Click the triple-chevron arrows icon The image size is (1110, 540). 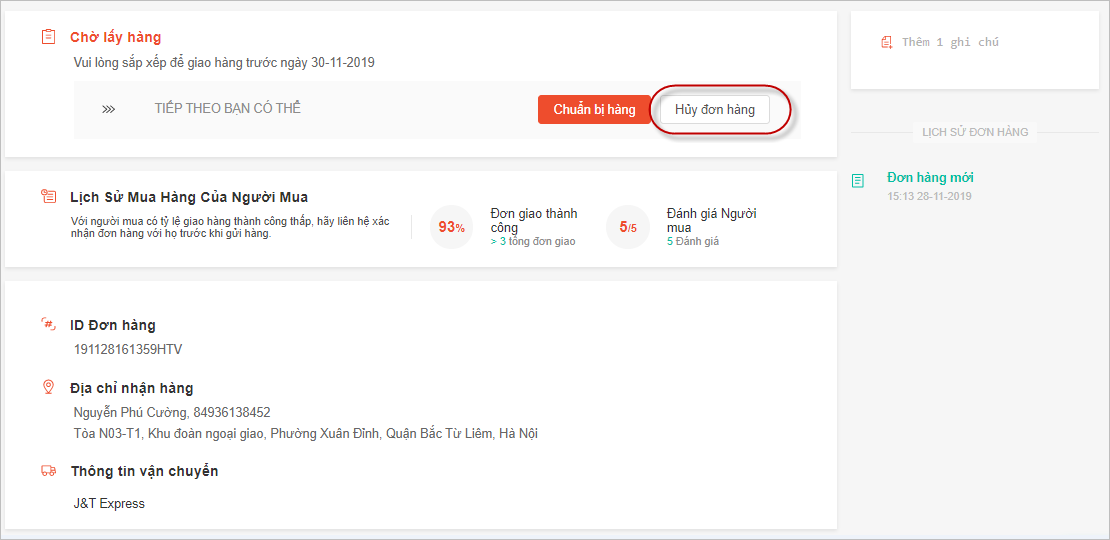coord(108,109)
